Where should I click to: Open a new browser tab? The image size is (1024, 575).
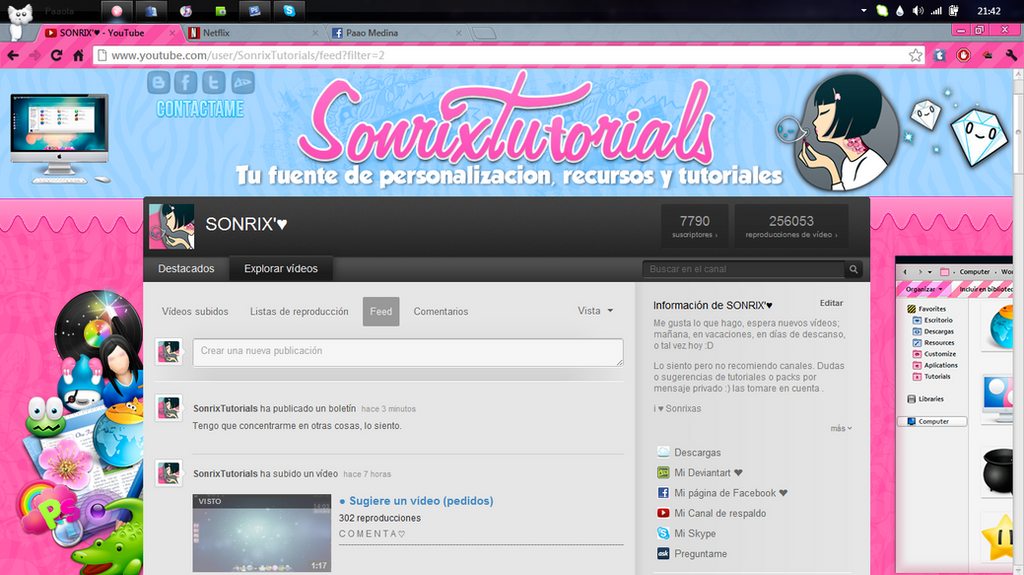click(x=484, y=33)
